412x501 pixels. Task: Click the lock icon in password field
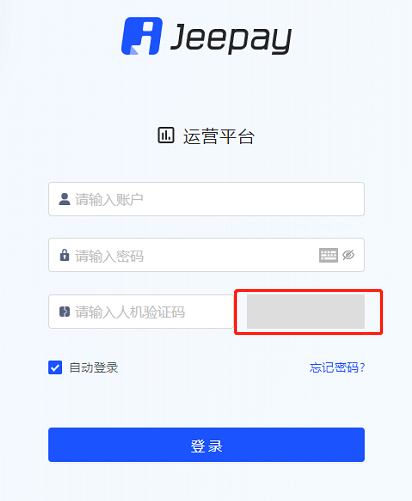[64, 255]
